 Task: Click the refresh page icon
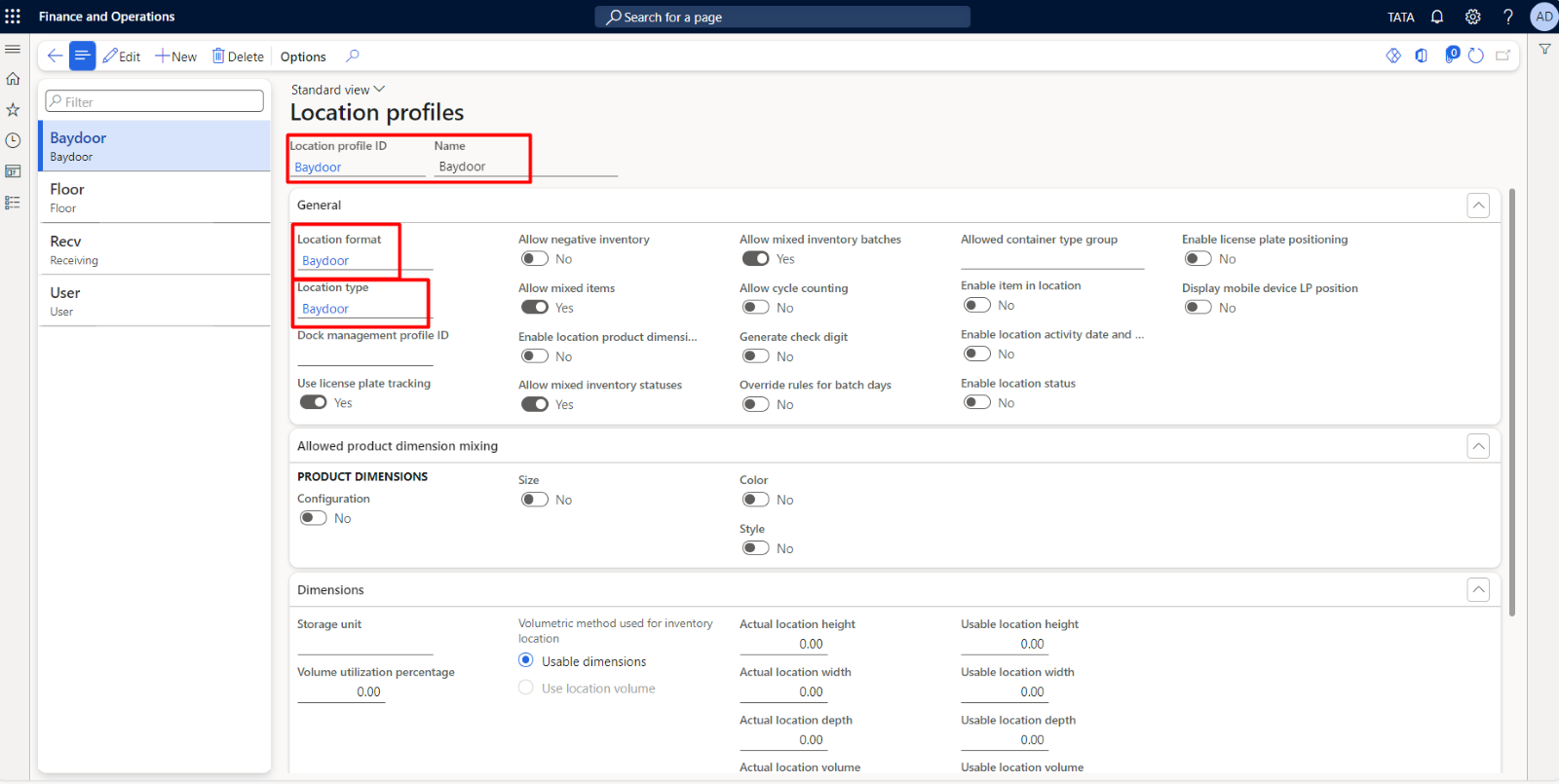1476,56
